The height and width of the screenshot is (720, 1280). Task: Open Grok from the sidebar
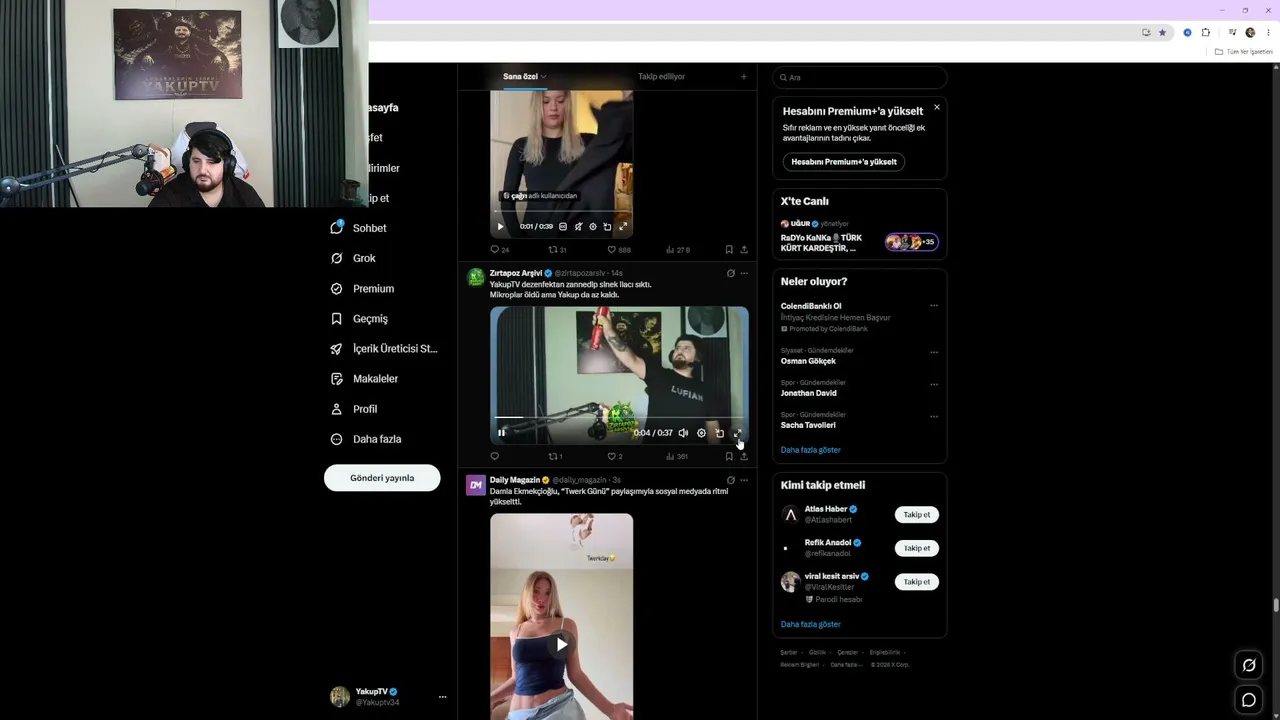353,258
